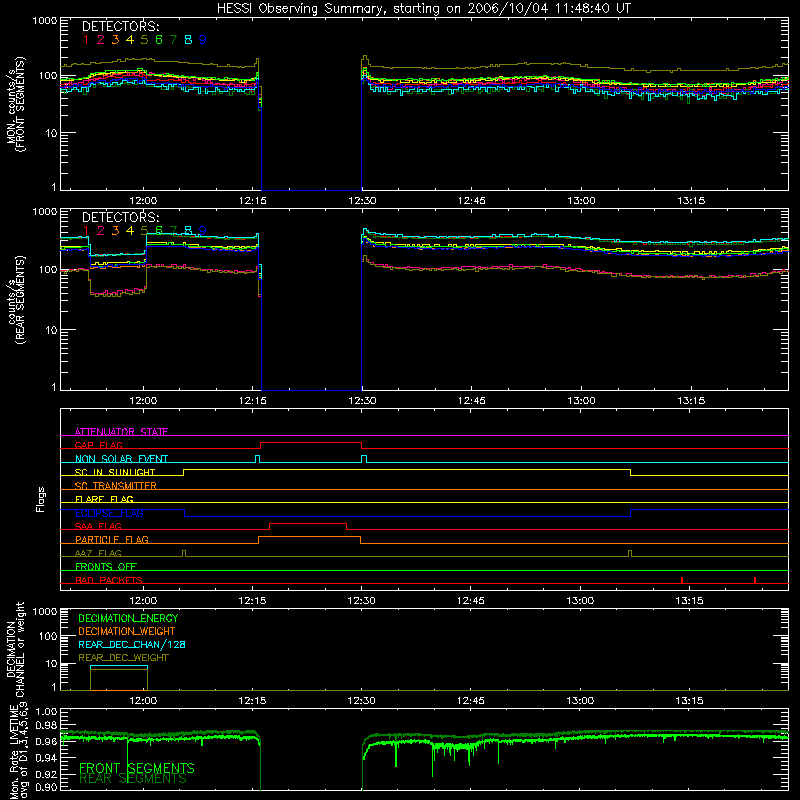
Task: Click 13:00 tick under rear segments plot
Action: pyautogui.click(x=581, y=401)
